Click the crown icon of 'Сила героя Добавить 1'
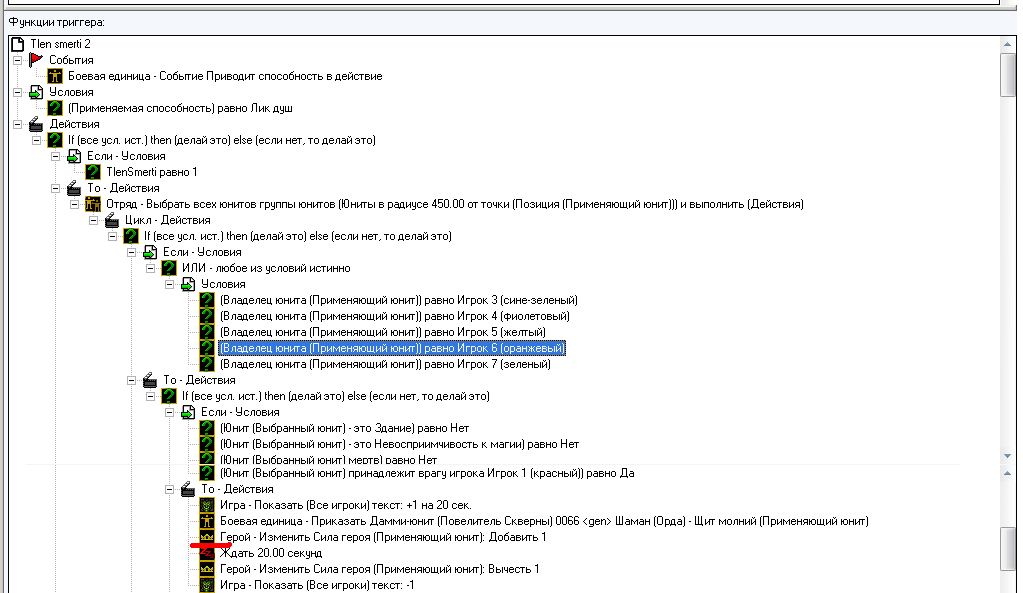 207,537
